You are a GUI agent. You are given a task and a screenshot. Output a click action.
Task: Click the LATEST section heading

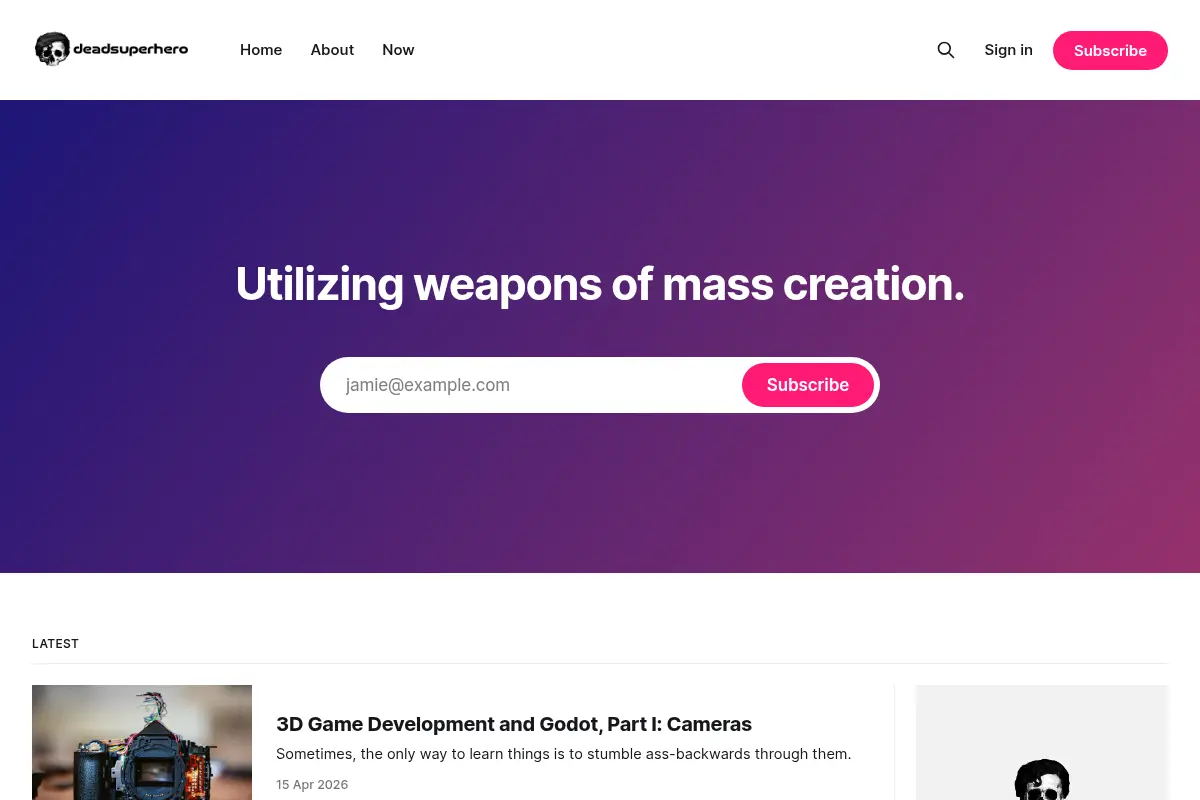pyautogui.click(x=55, y=644)
